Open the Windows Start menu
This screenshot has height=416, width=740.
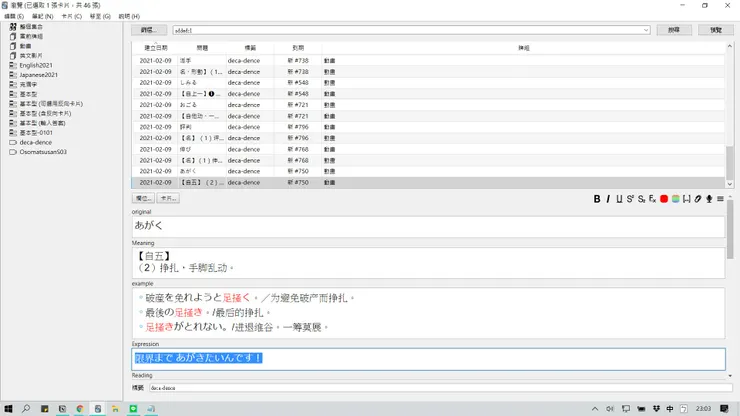click(8, 409)
